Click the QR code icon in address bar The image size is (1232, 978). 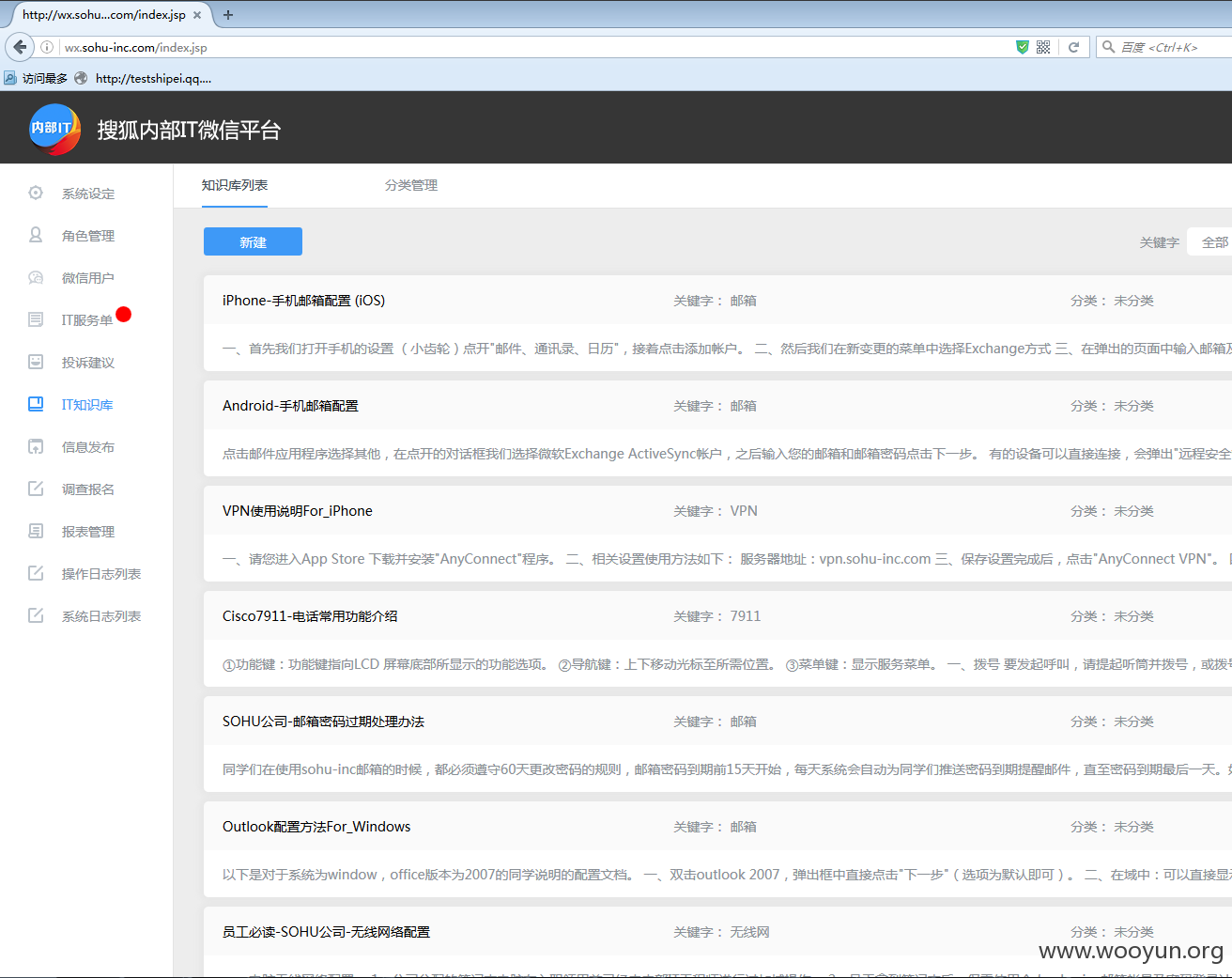tap(1043, 47)
